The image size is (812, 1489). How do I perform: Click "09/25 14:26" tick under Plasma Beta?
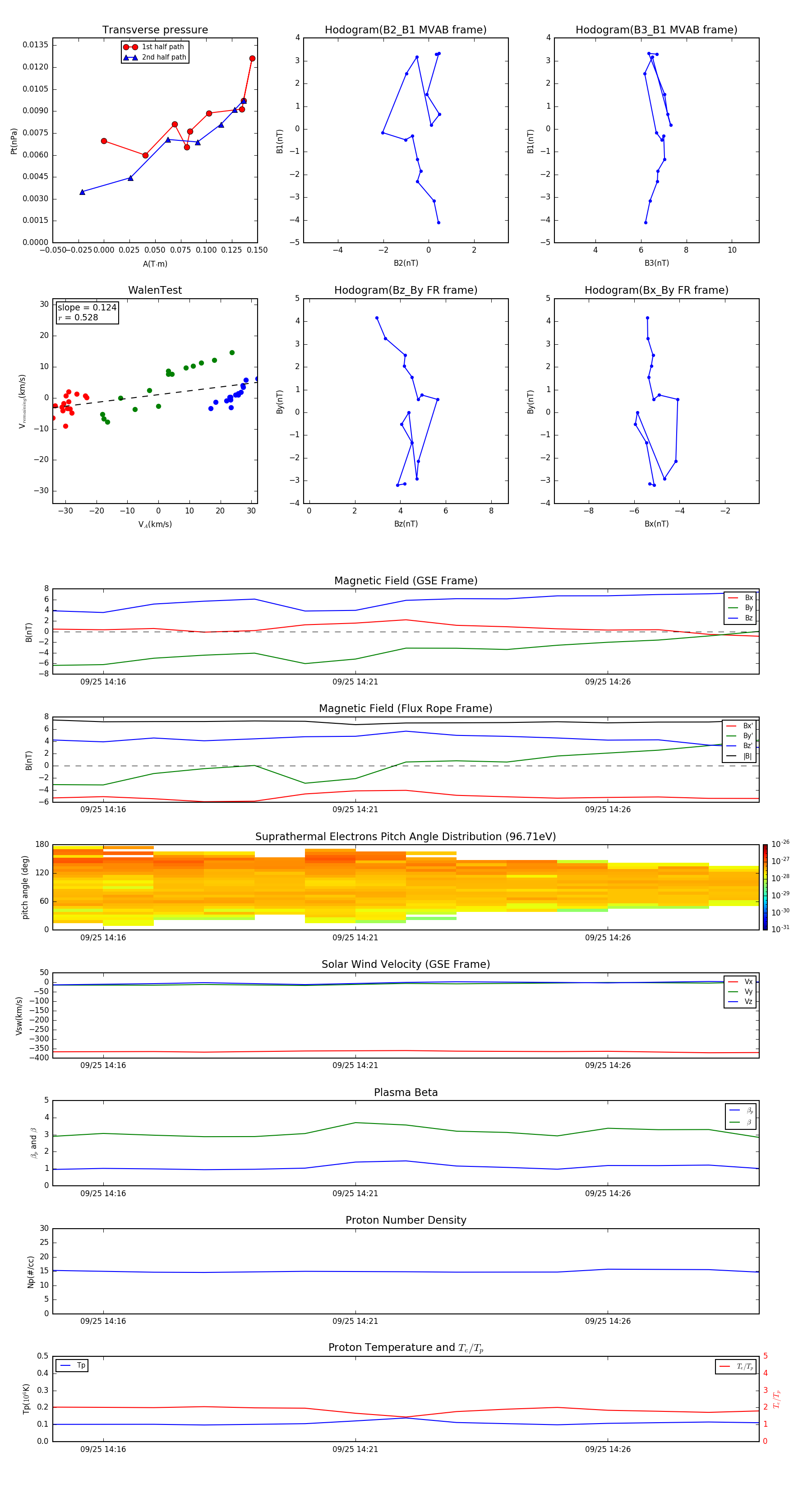(x=607, y=1193)
